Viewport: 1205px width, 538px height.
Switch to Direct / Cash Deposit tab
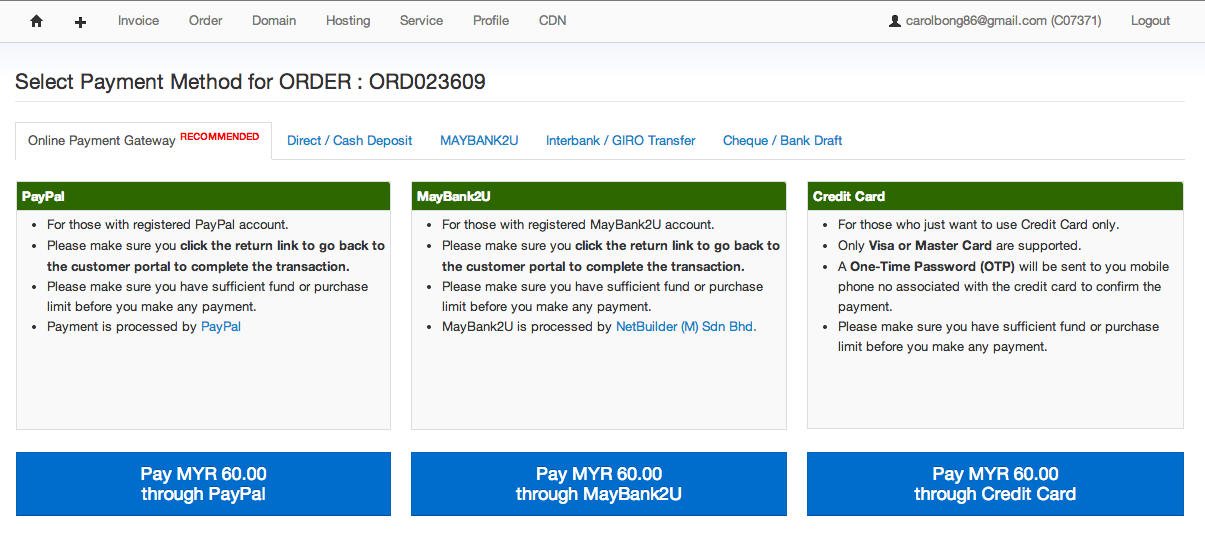(x=349, y=141)
